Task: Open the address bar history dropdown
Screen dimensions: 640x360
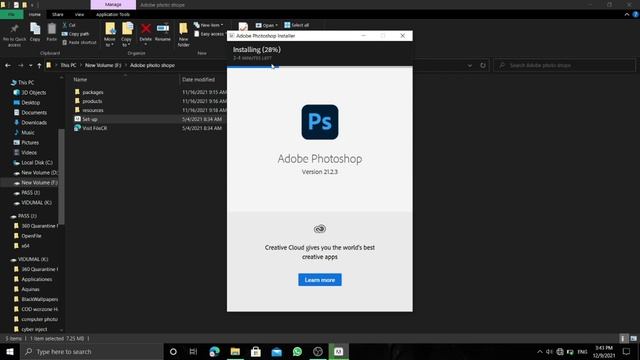Action: [x=470, y=65]
